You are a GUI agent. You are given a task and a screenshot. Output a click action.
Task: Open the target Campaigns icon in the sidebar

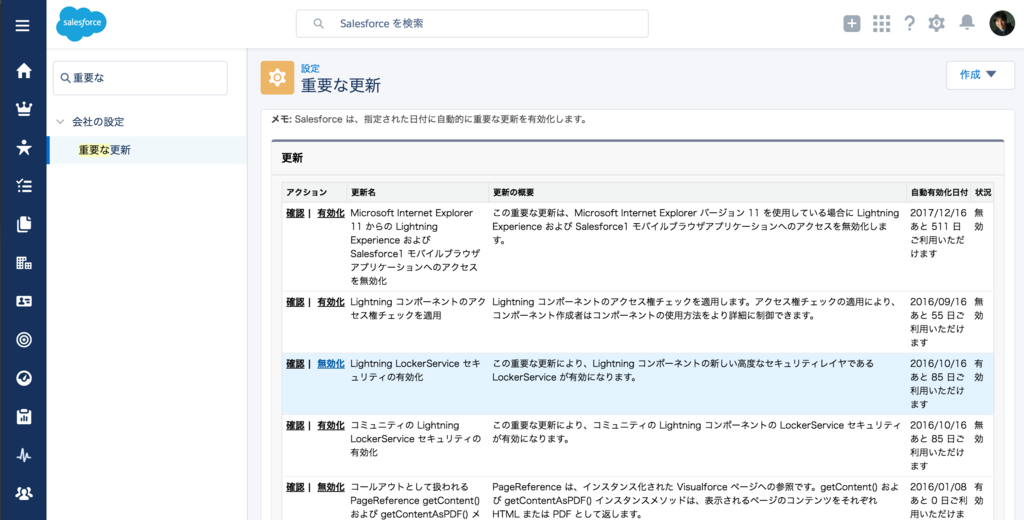click(24, 340)
